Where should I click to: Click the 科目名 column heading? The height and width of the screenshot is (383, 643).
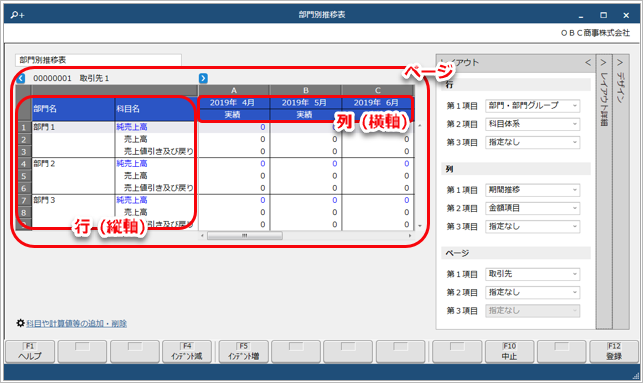point(156,109)
